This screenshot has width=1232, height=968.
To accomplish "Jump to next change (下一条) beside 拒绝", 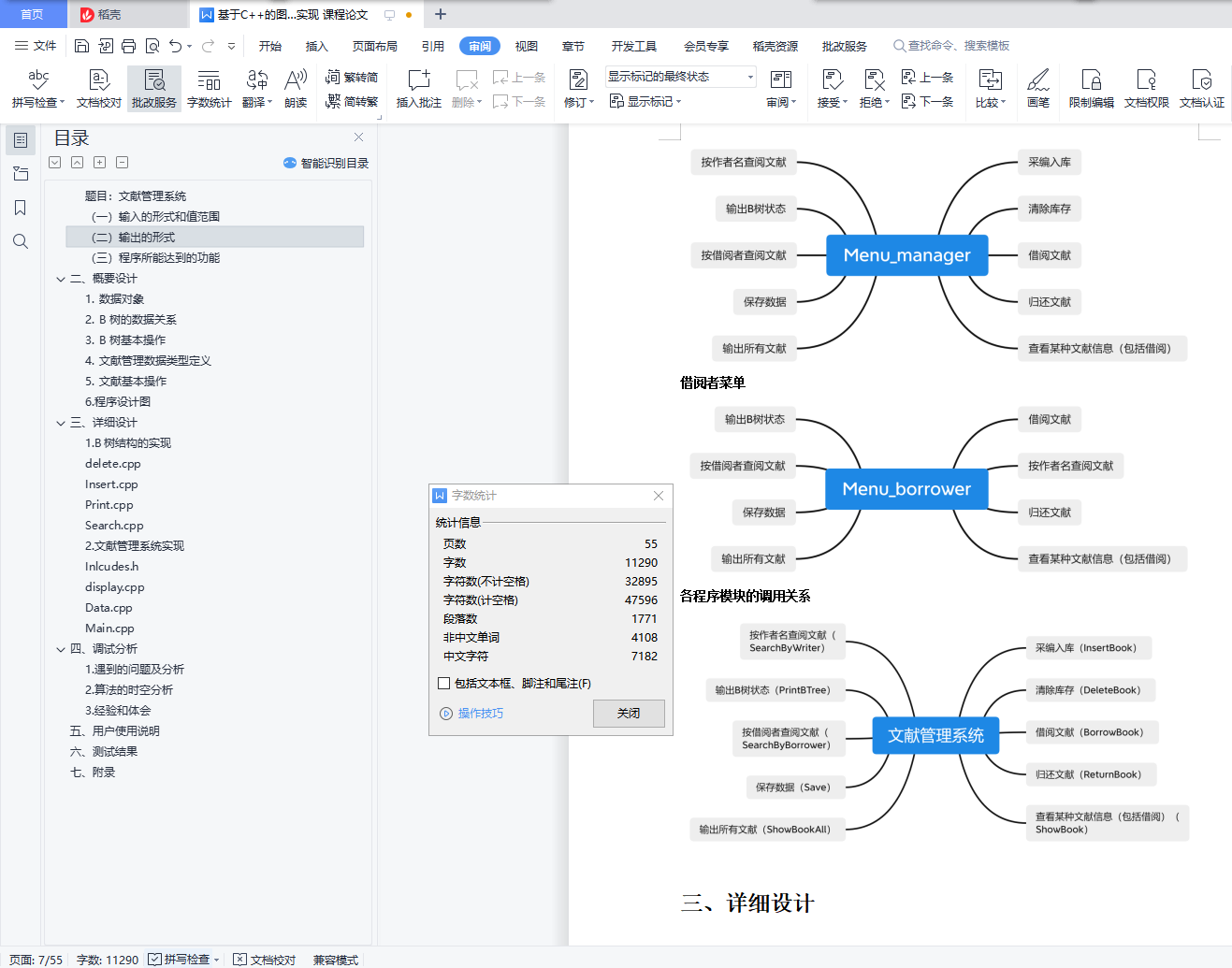I will tap(927, 102).
